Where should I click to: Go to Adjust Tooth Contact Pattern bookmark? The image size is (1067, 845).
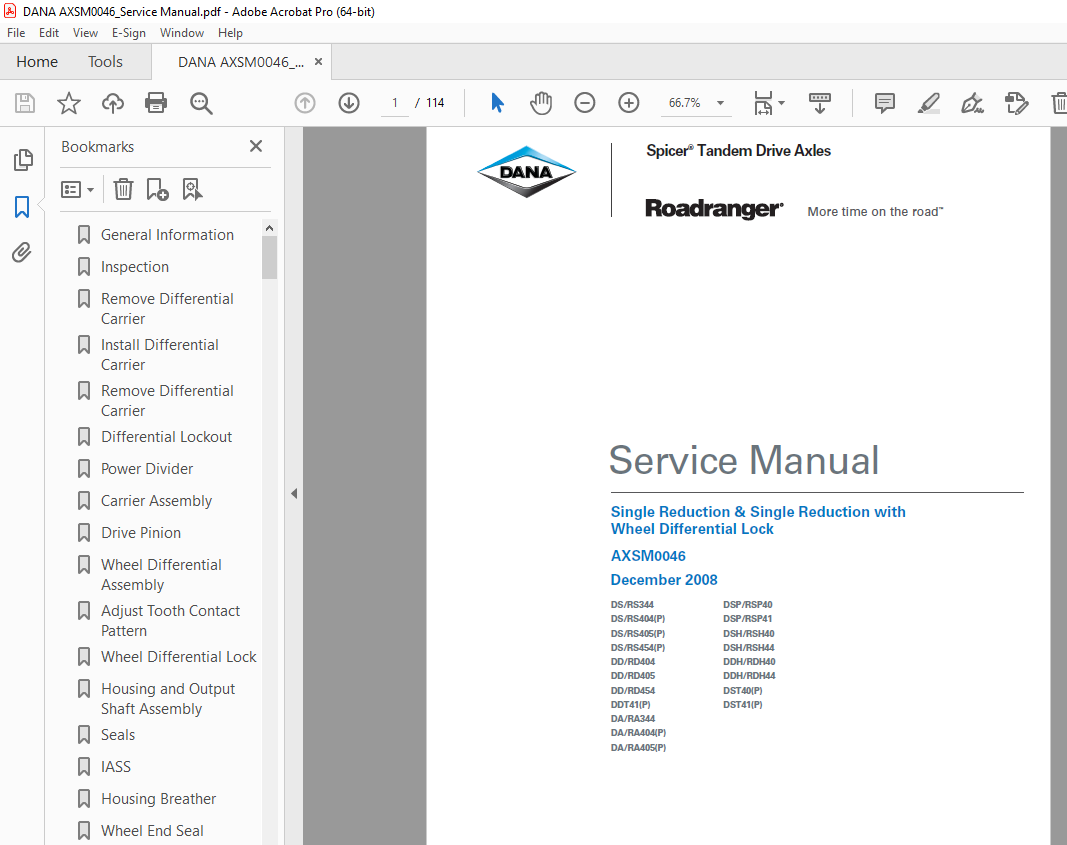170,620
